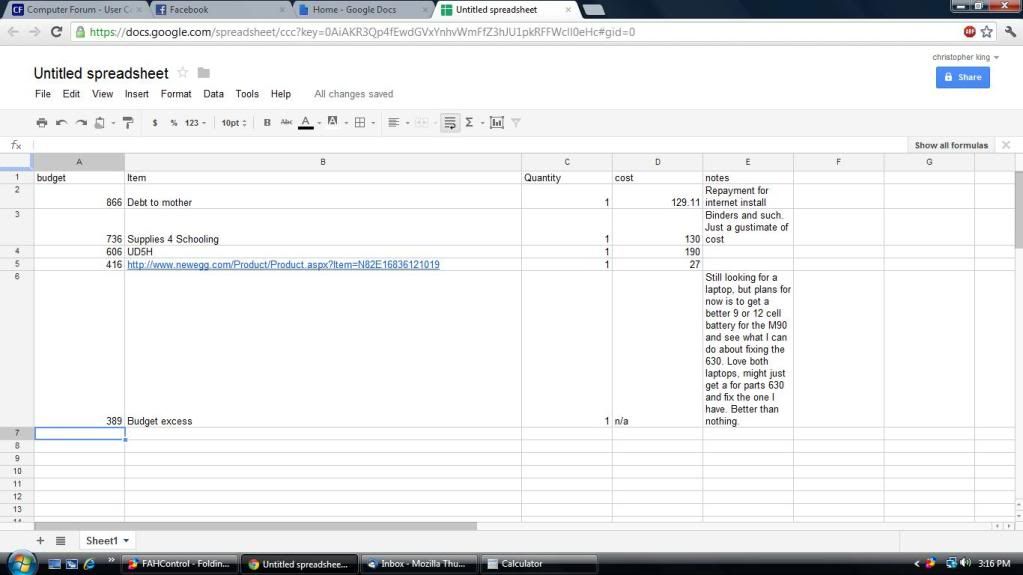Insert a chart using the chart icon
Image resolution: width=1023 pixels, height=575 pixels.
pyautogui.click(x=496, y=123)
